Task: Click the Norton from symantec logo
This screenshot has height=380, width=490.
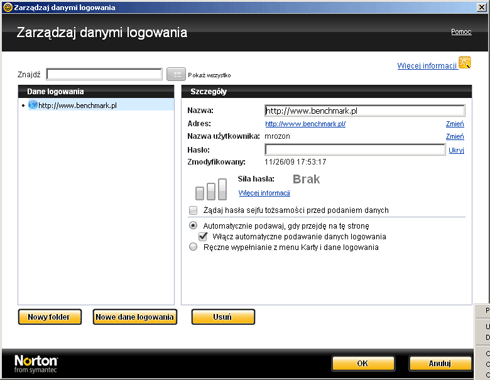Action: [x=36, y=363]
